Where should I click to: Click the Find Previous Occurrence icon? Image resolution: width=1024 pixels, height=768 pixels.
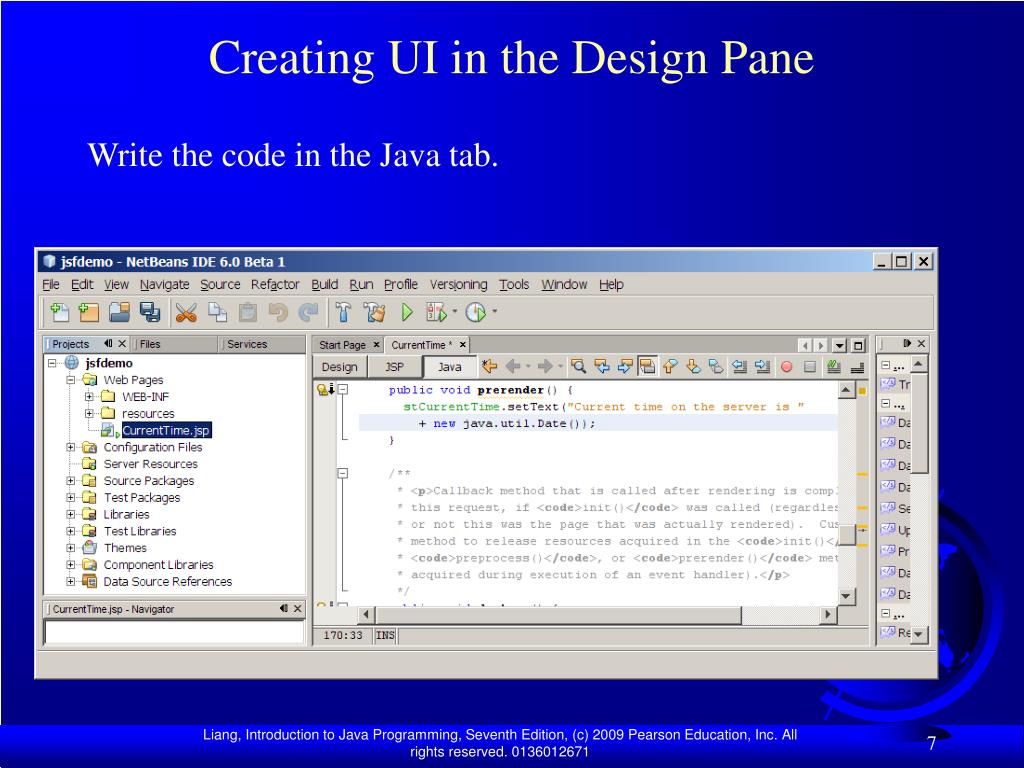coord(601,366)
